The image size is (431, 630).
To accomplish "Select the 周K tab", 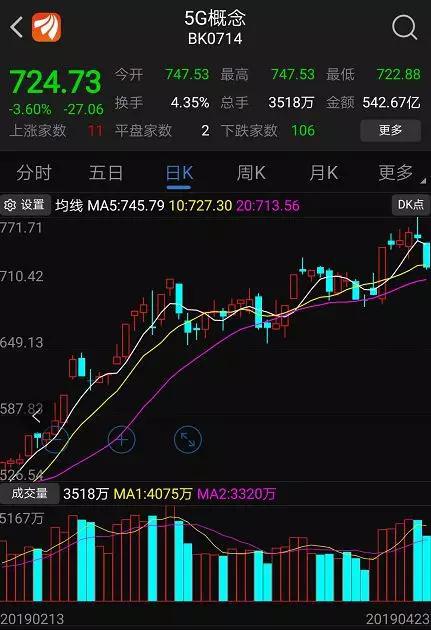I will [x=251, y=173].
